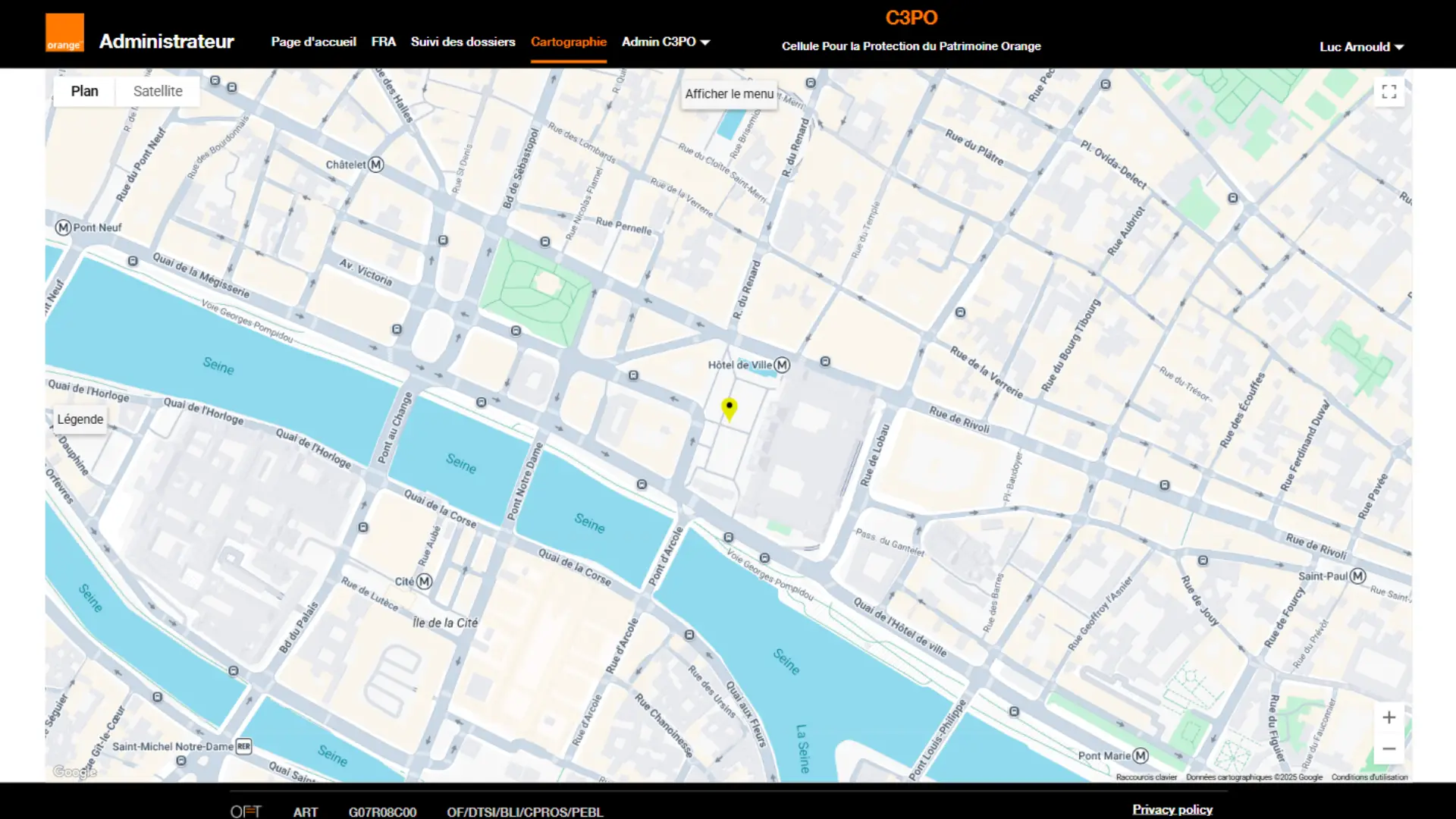Open the Luc Arnould account menu
The width and height of the screenshot is (1456, 819).
click(x=1361, y=46)
